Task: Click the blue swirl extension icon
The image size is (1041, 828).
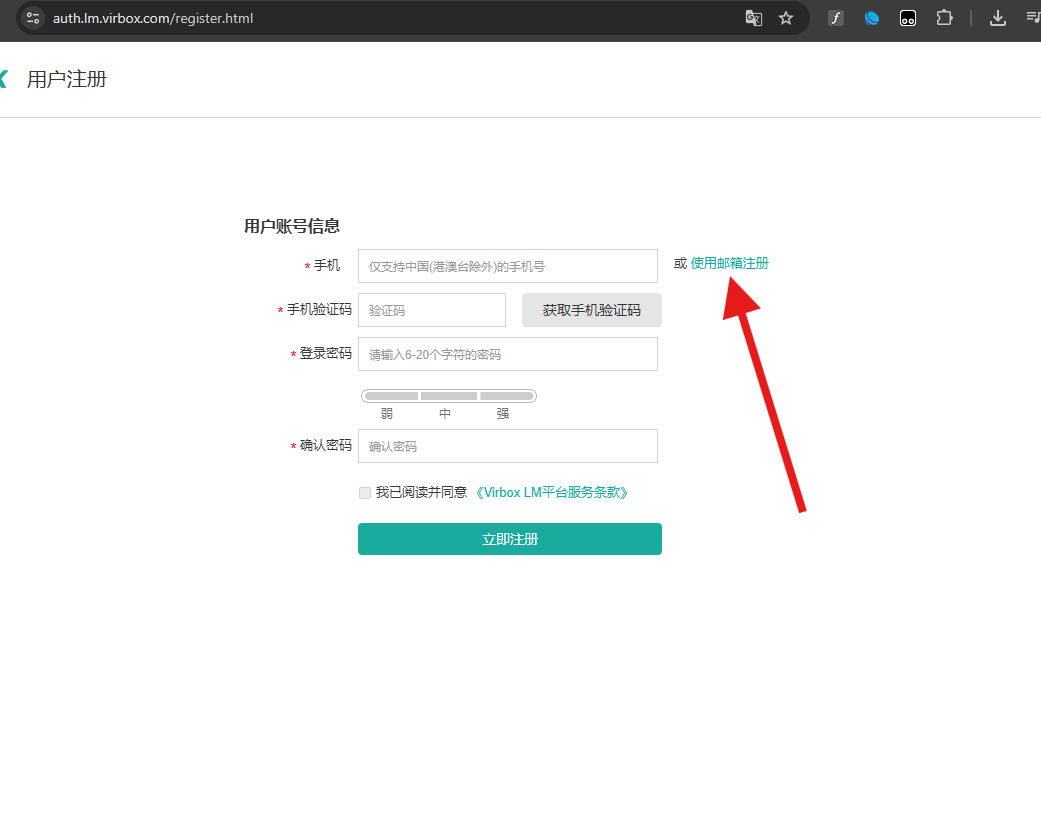Action: point(872,18)
